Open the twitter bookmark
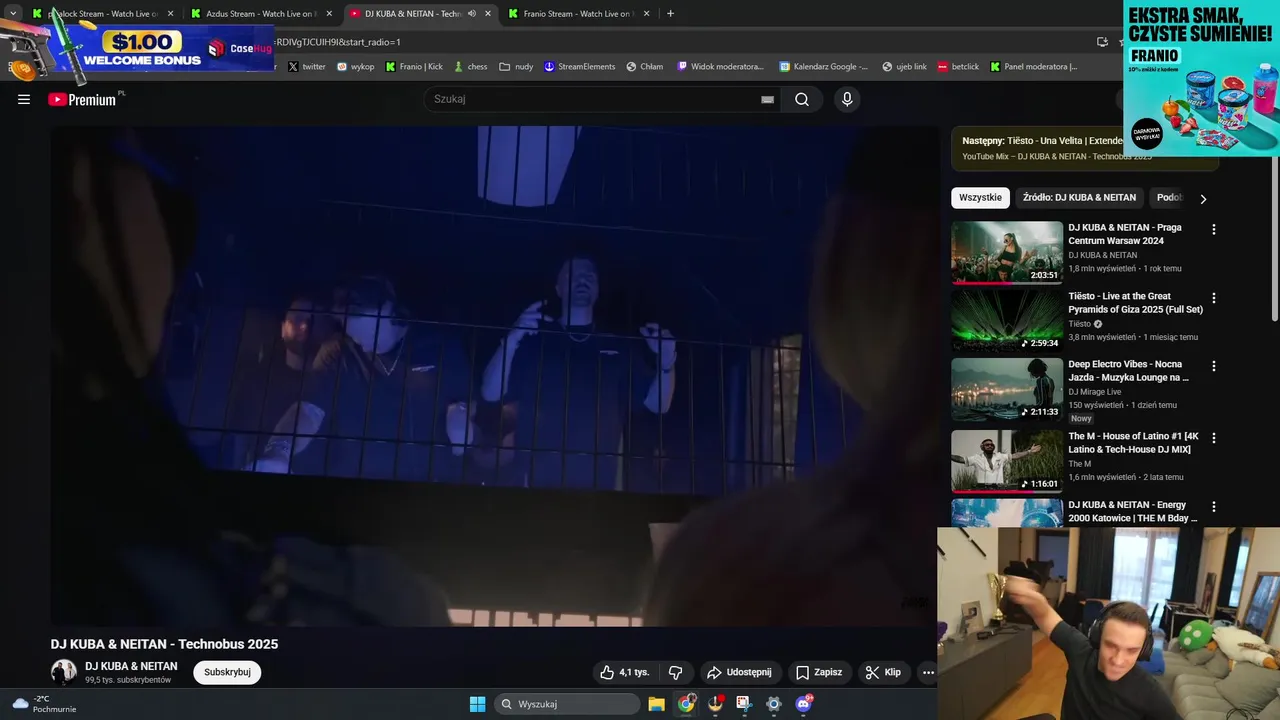The width and height of the screenshot is (1280, 720). 307,67
